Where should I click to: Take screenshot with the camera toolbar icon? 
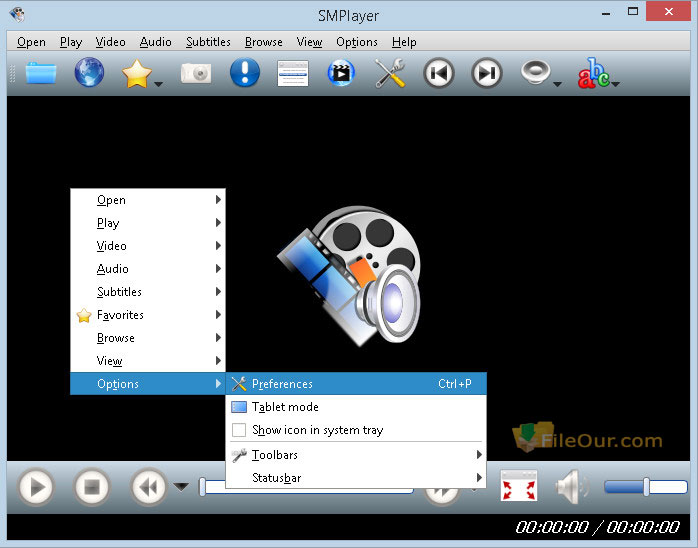[196, 73]
